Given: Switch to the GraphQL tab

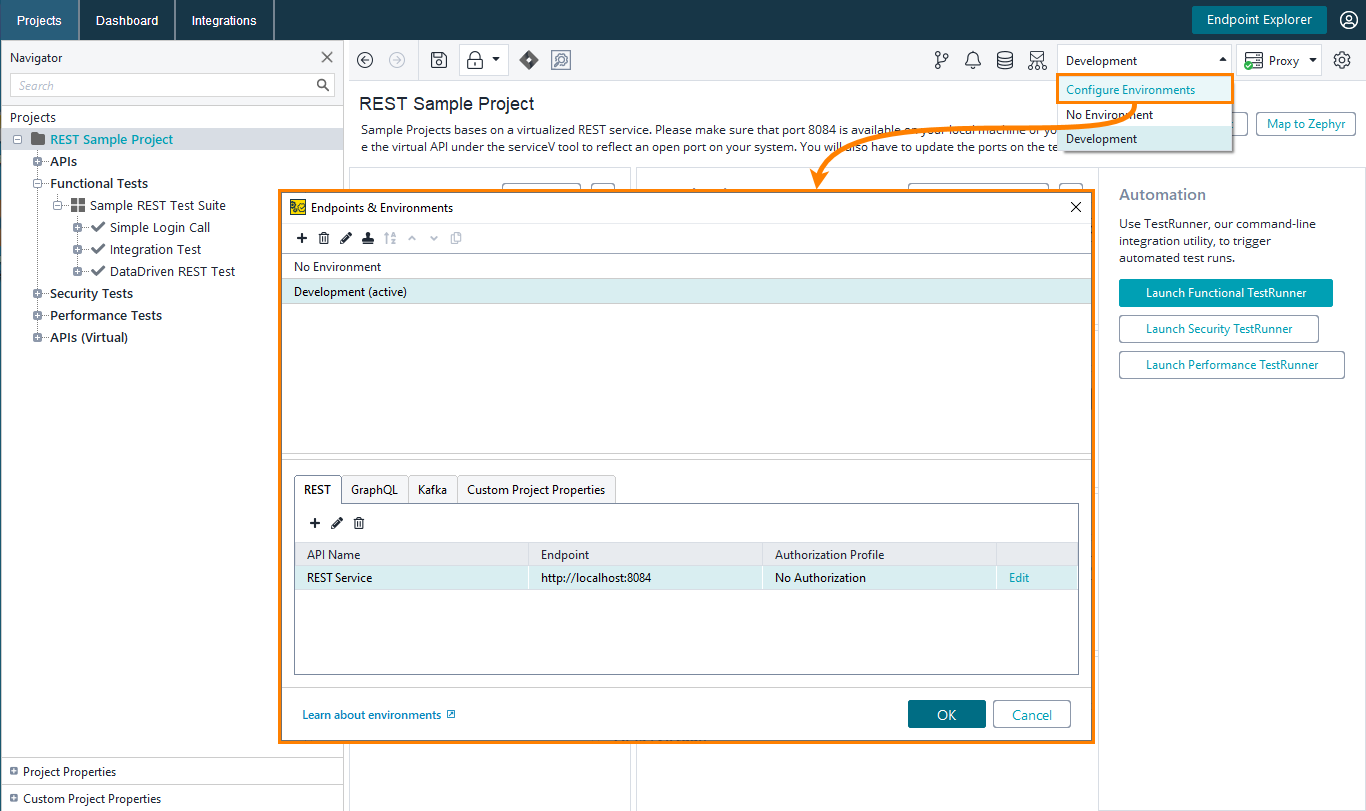Looking at the screenshot, I should pyautogui.click(x=374, y=489).
